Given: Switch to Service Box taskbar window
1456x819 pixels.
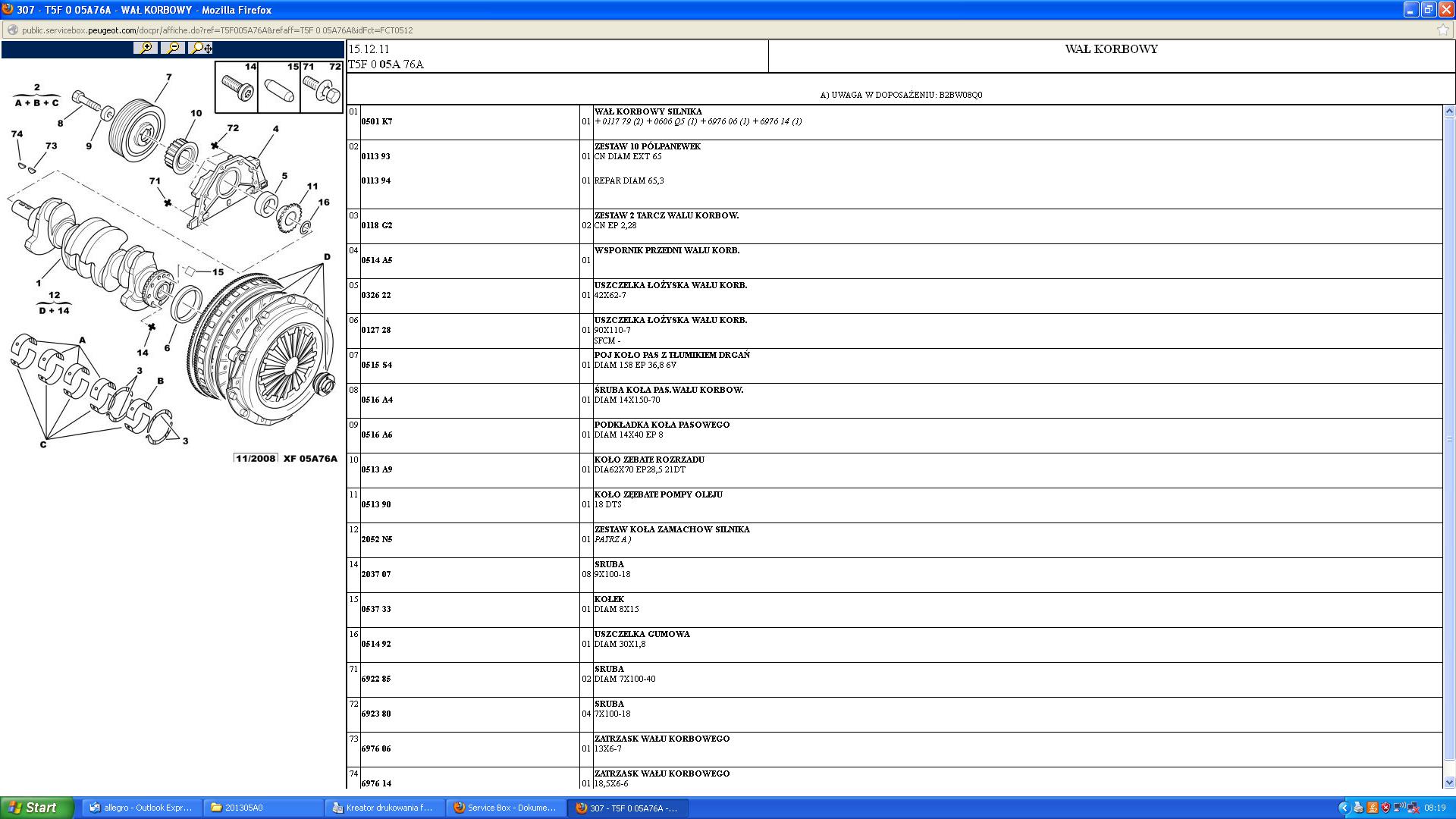Looking at the screenshot, I should 506,808.
